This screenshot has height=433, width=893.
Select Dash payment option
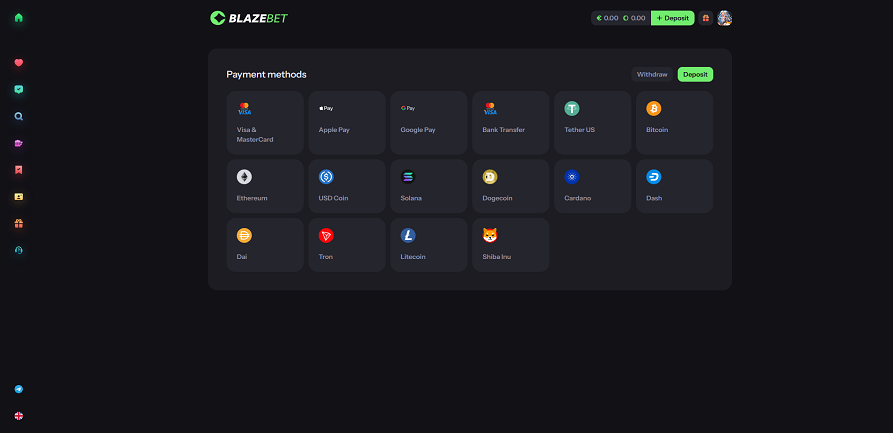point(674,186)
